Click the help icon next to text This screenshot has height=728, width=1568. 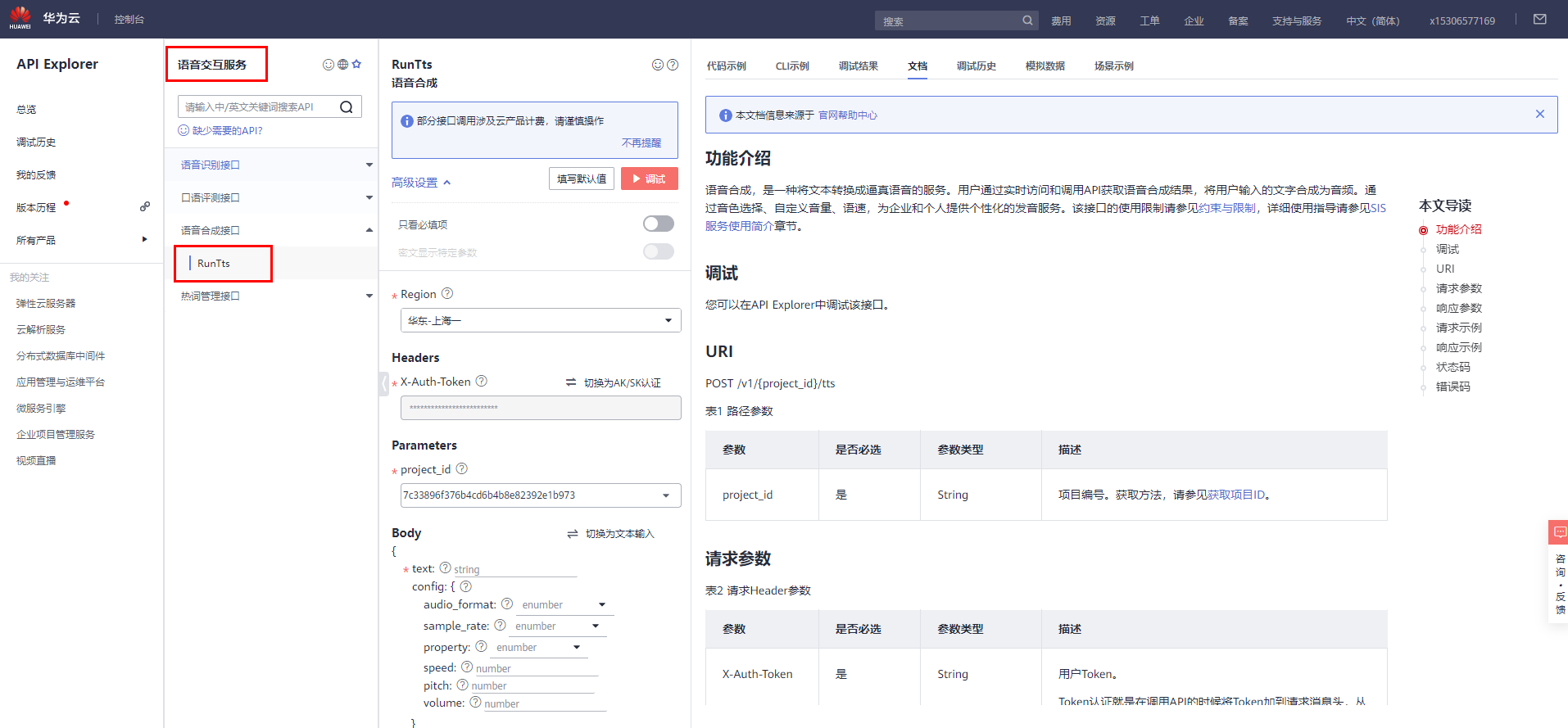[x=446, y=567]
